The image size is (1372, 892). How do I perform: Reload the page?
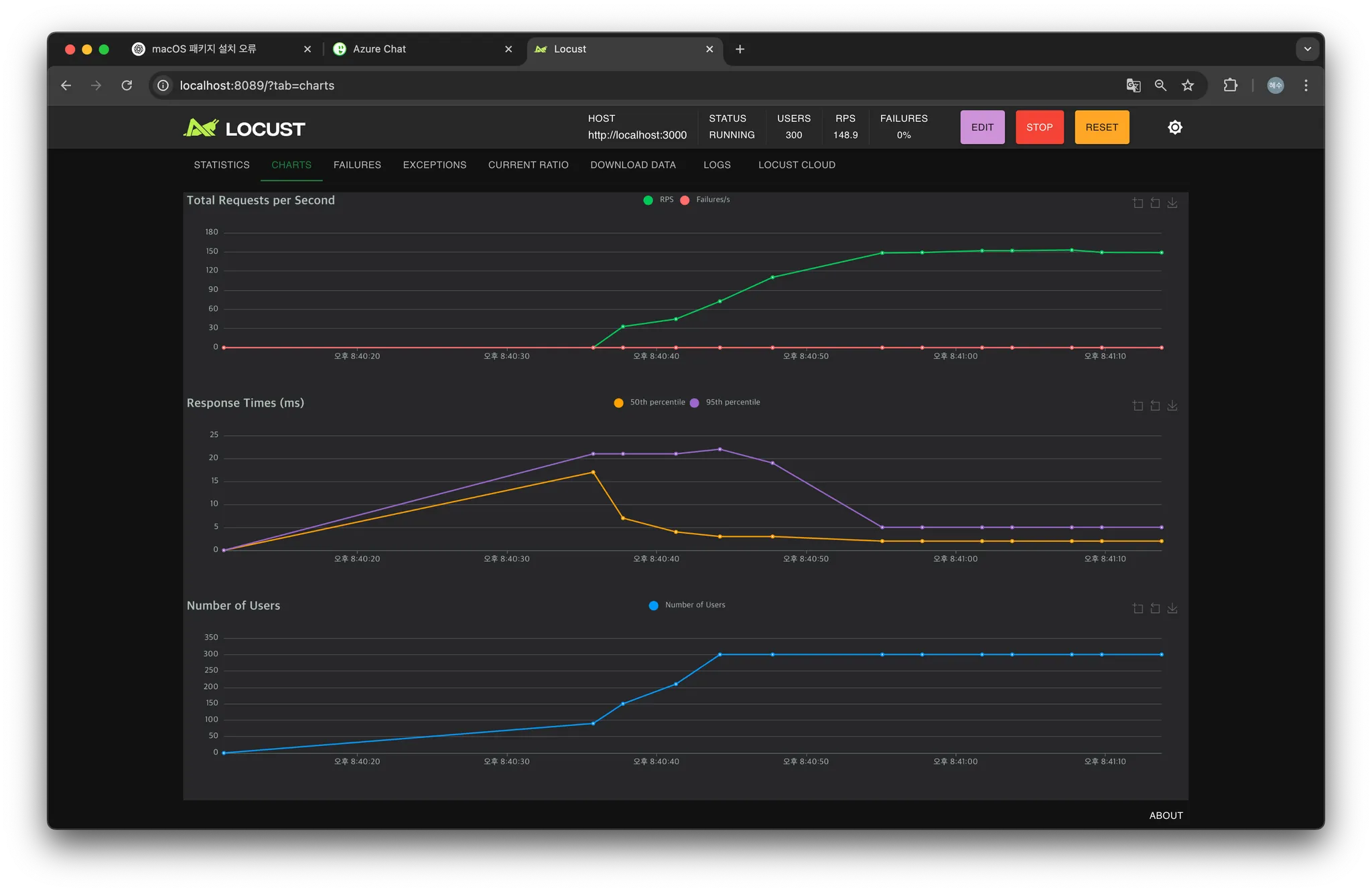[x=127, y=86]
